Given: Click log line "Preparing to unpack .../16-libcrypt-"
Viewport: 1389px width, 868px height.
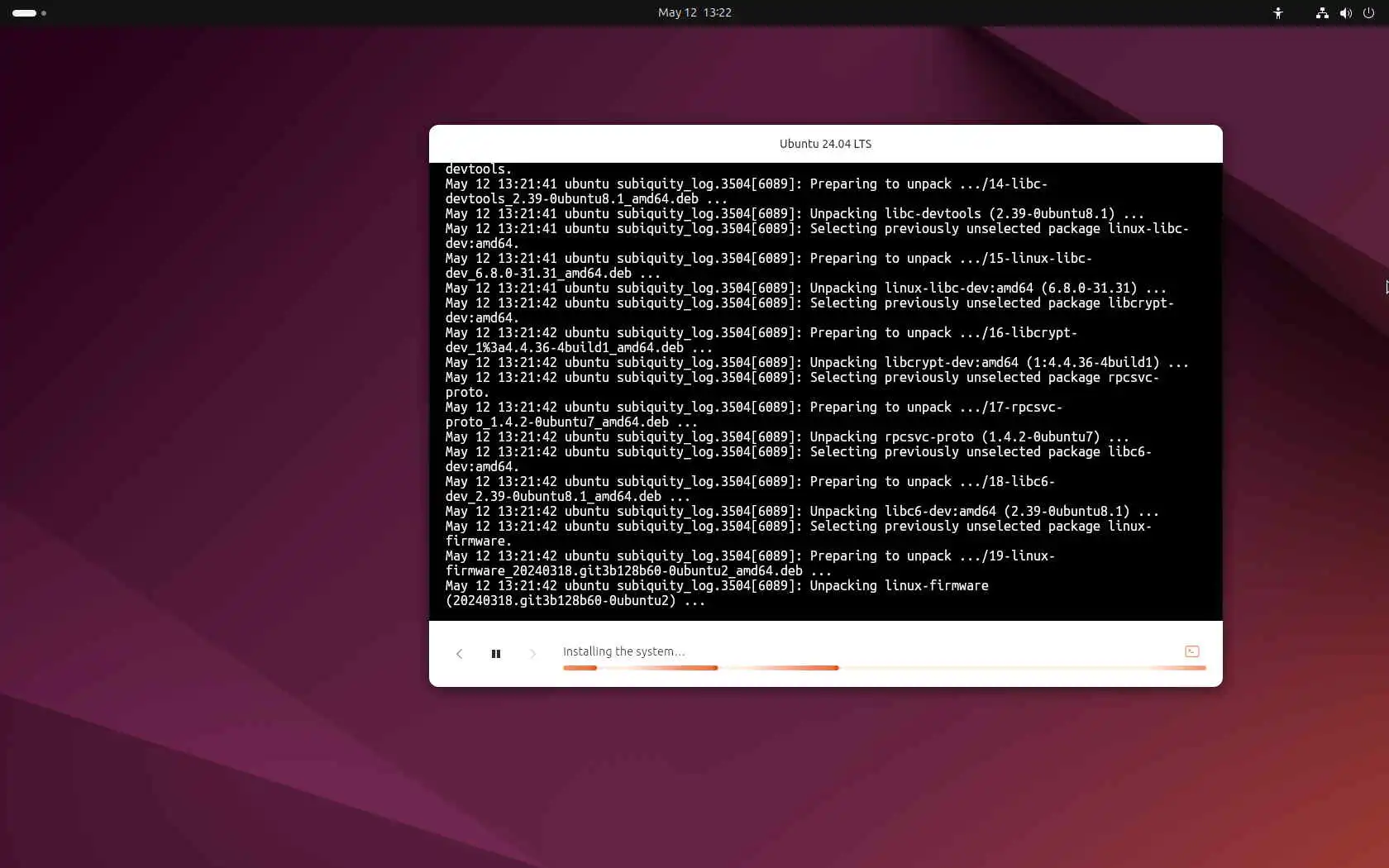Looking at the screenshot, I should pos(761,332).
